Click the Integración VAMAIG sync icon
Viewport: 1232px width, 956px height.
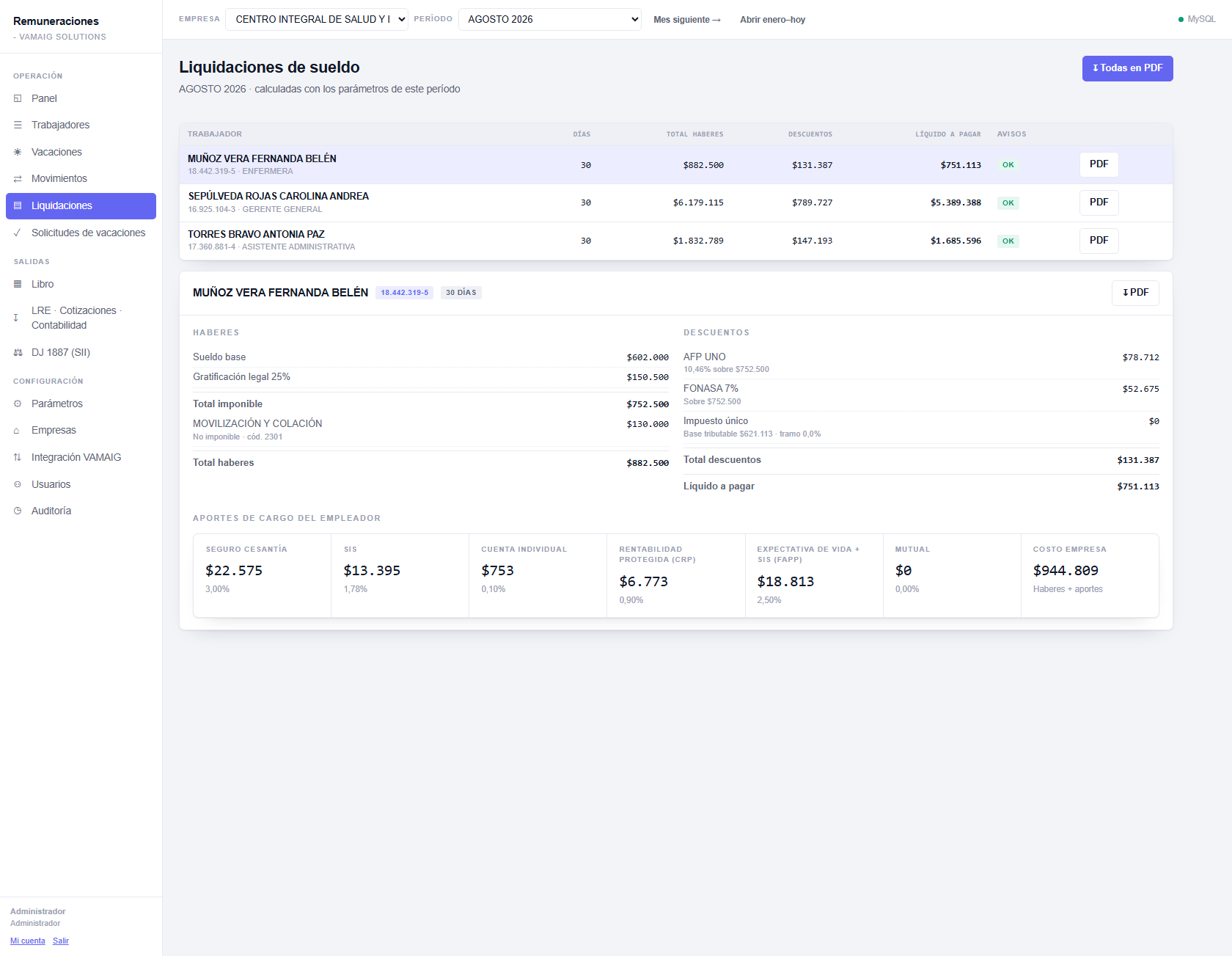pos(18,457)
